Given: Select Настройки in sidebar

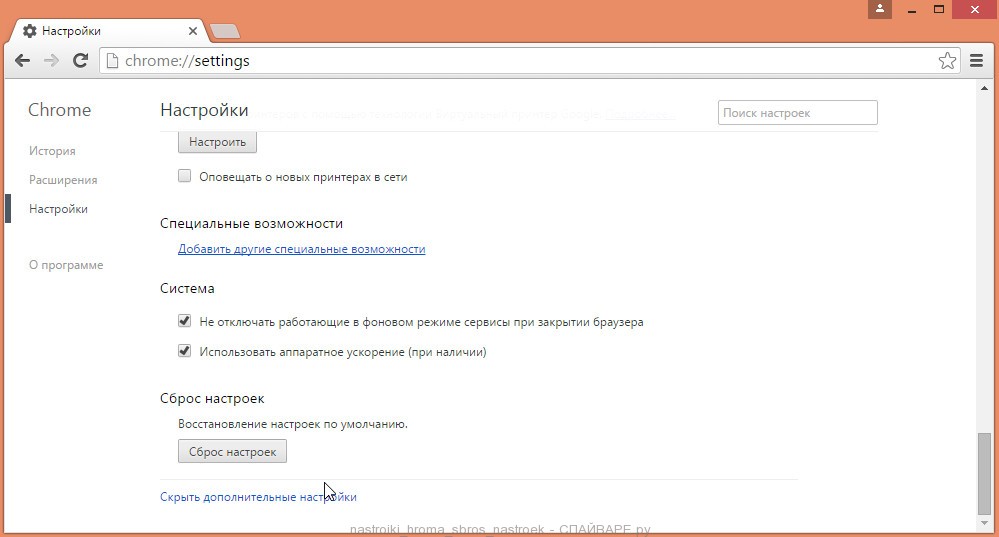Looking at the screenshot, I should tap(58, 209).
